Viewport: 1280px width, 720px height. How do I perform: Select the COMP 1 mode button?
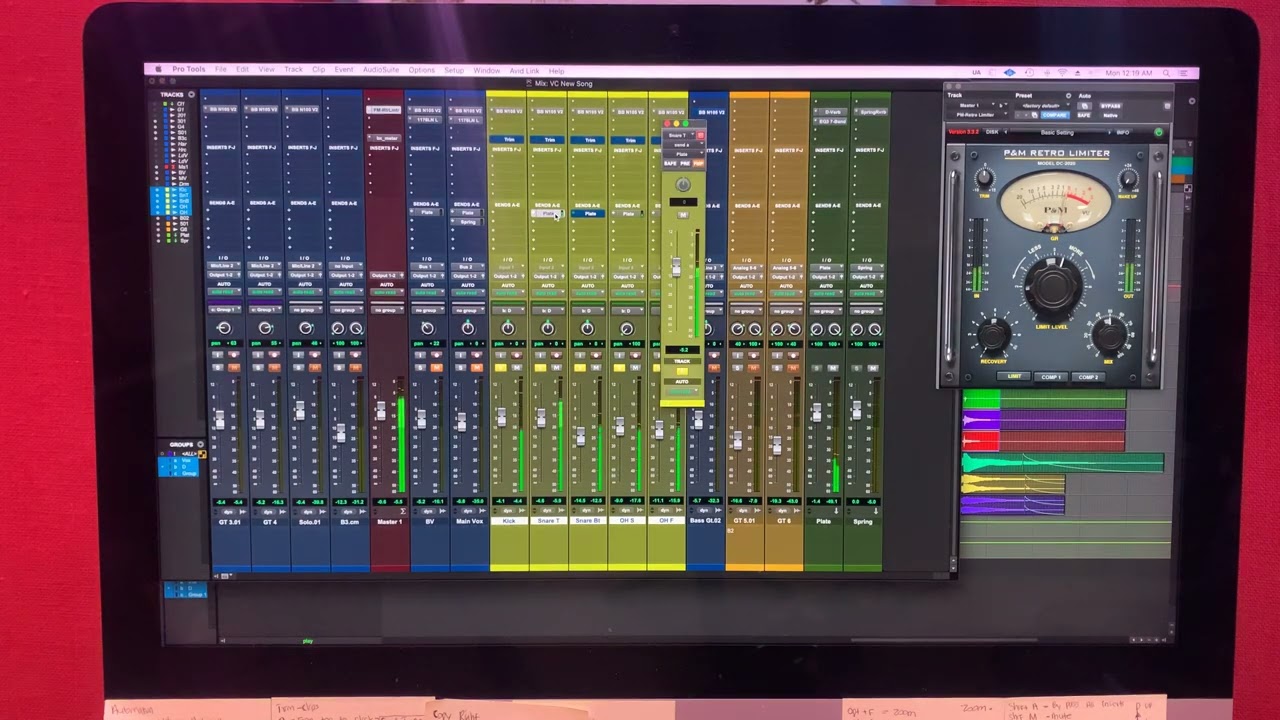tap(1051, 377)
